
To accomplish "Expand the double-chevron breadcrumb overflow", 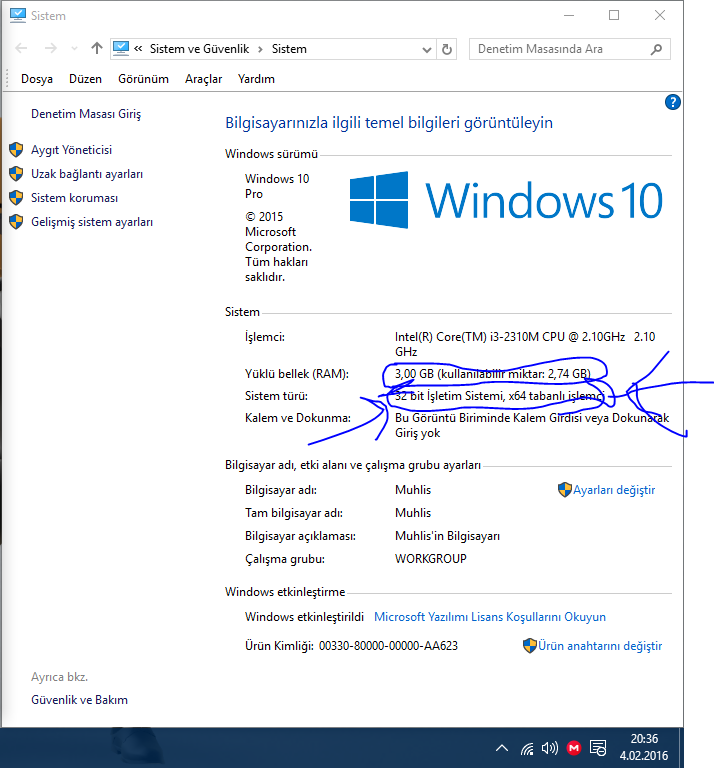I will pyautogui.click(x=138, y=48).
